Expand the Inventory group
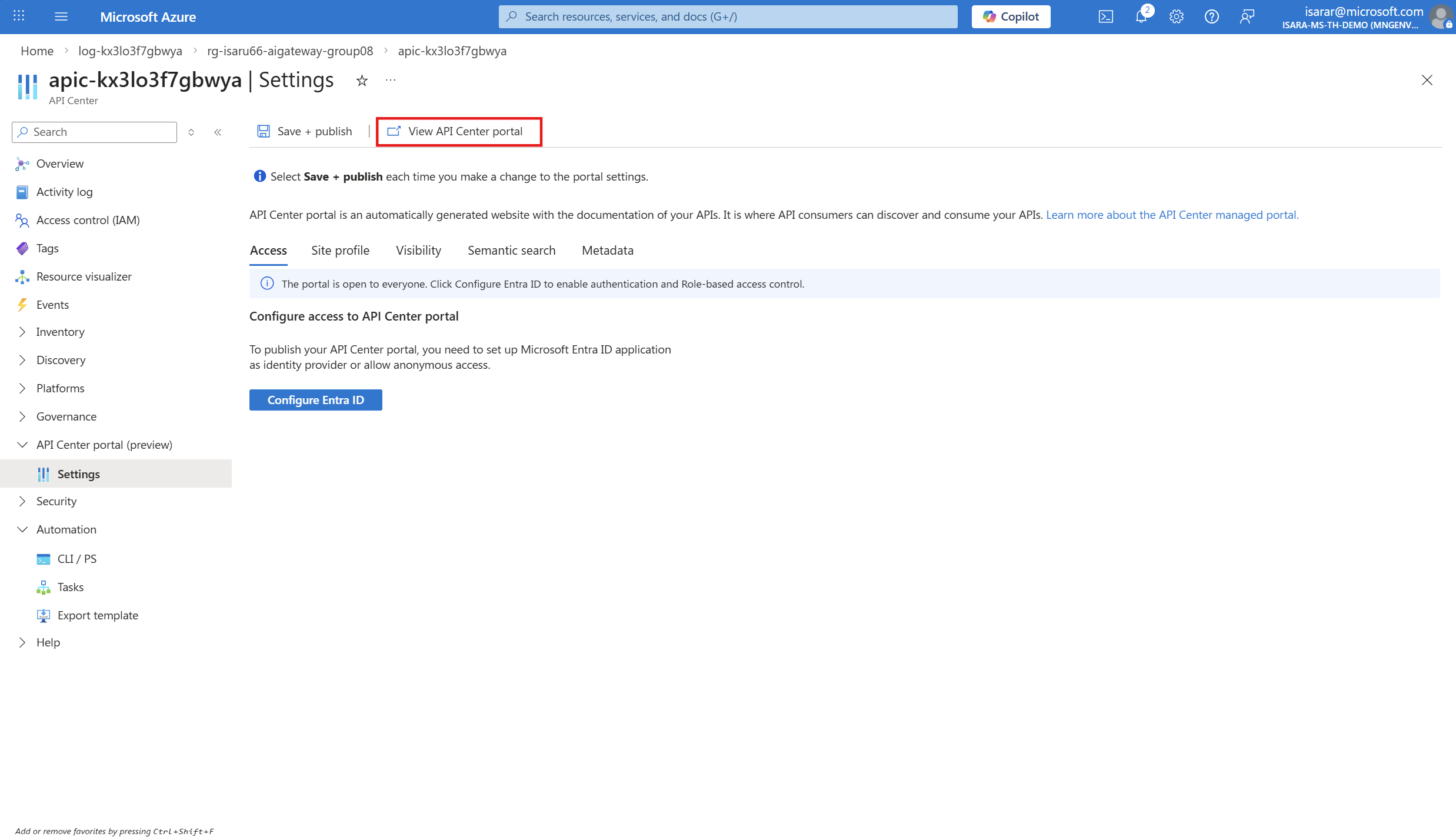The width and height of the screenshot is (1456, 837). point(22,332)
